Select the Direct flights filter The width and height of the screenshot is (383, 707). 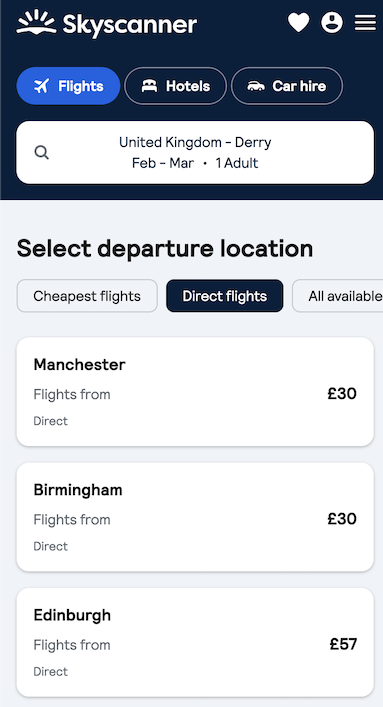coord(225,296)
